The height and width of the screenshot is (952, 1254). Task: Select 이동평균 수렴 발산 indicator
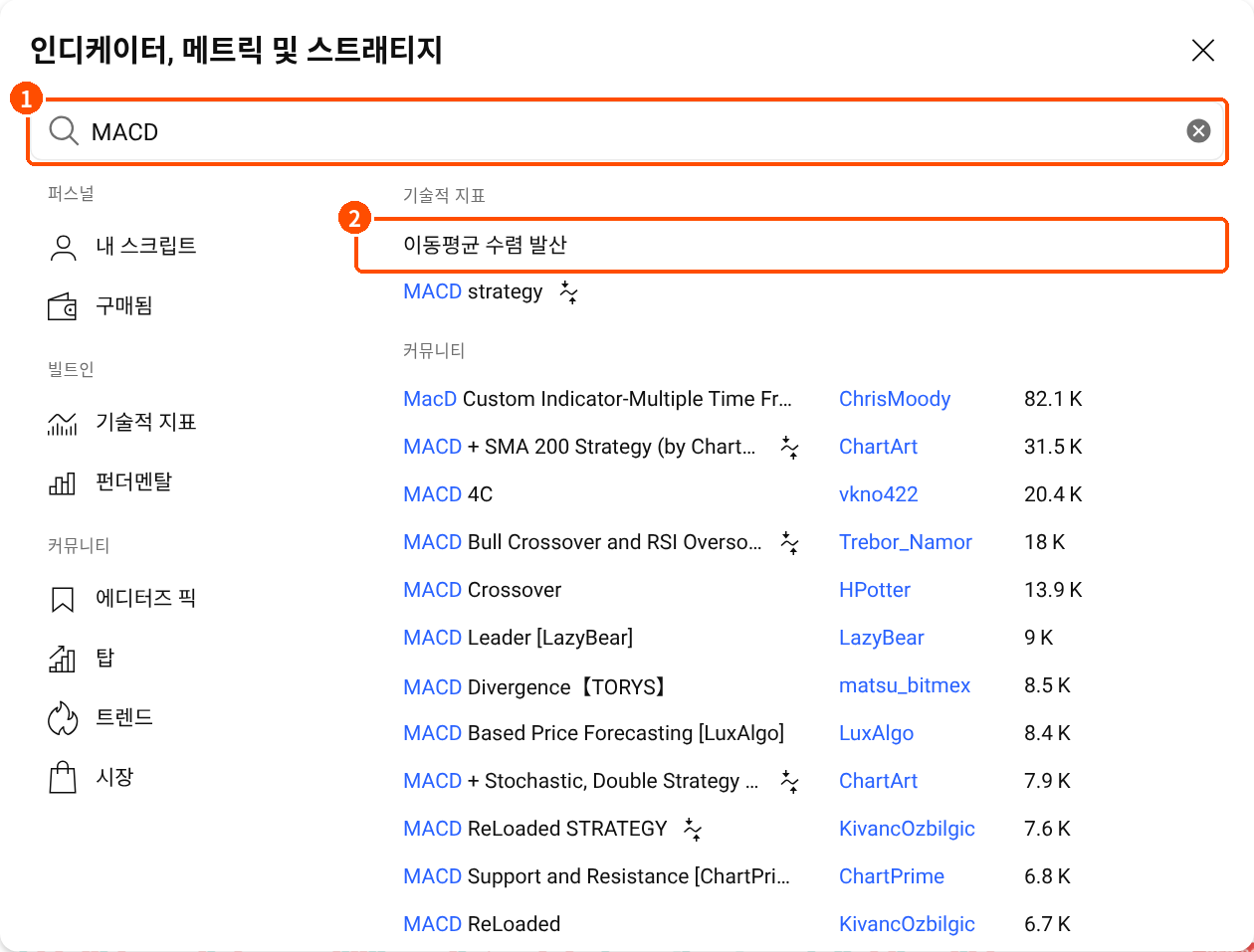791,245
